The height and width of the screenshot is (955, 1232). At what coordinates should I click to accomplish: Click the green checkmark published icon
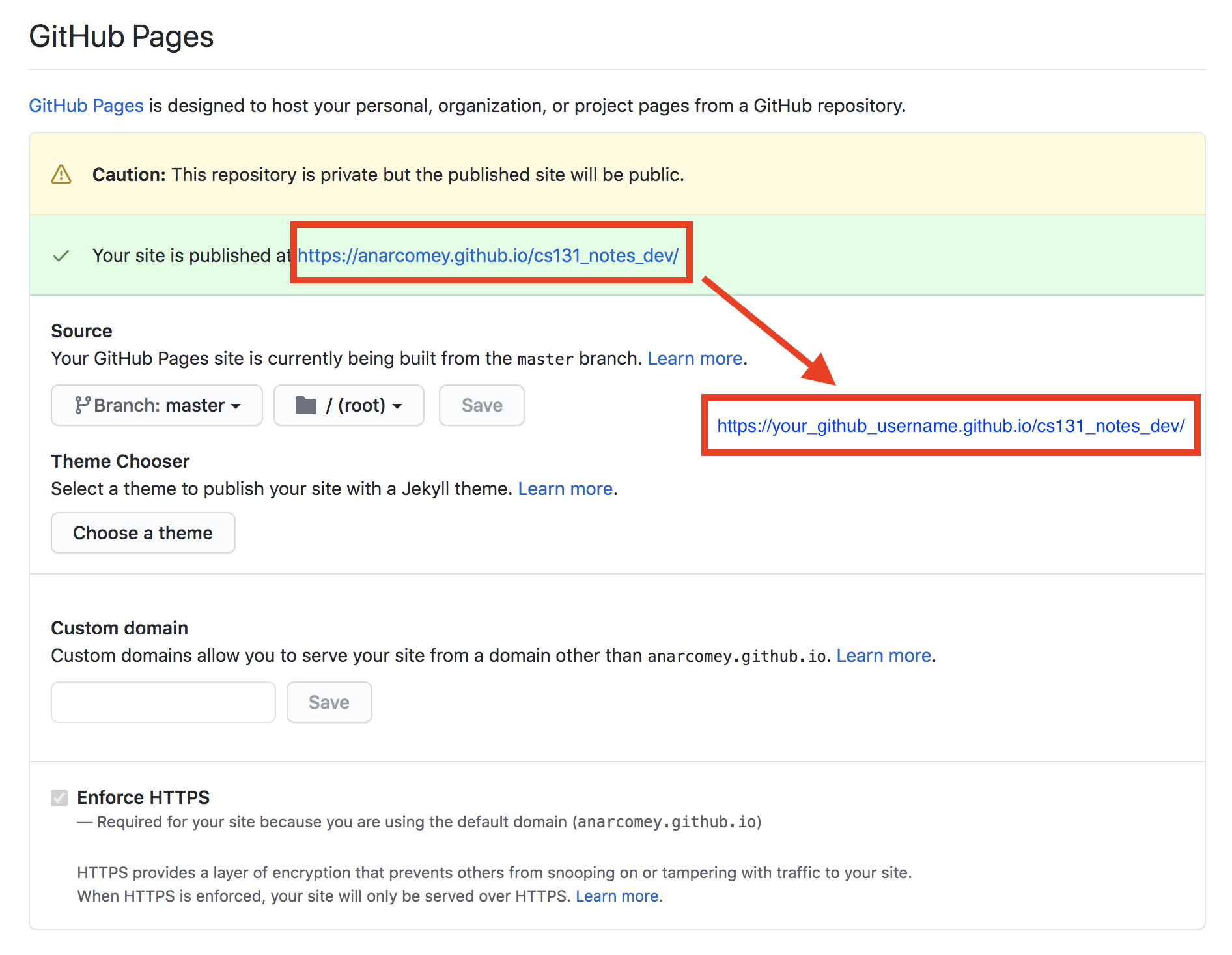coord(61,256)
